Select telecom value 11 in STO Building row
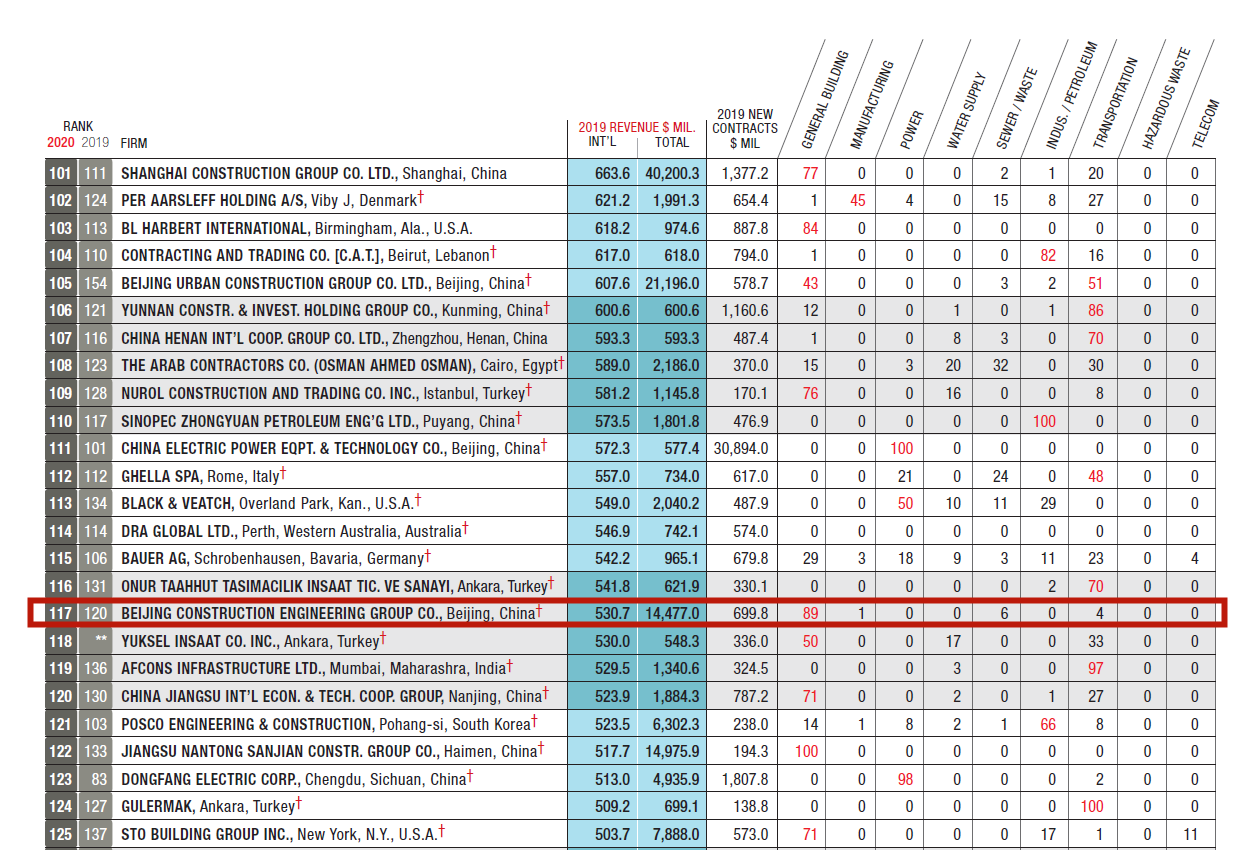The height and width of the screenshot is (850, 1255). tap(1190, 834)
